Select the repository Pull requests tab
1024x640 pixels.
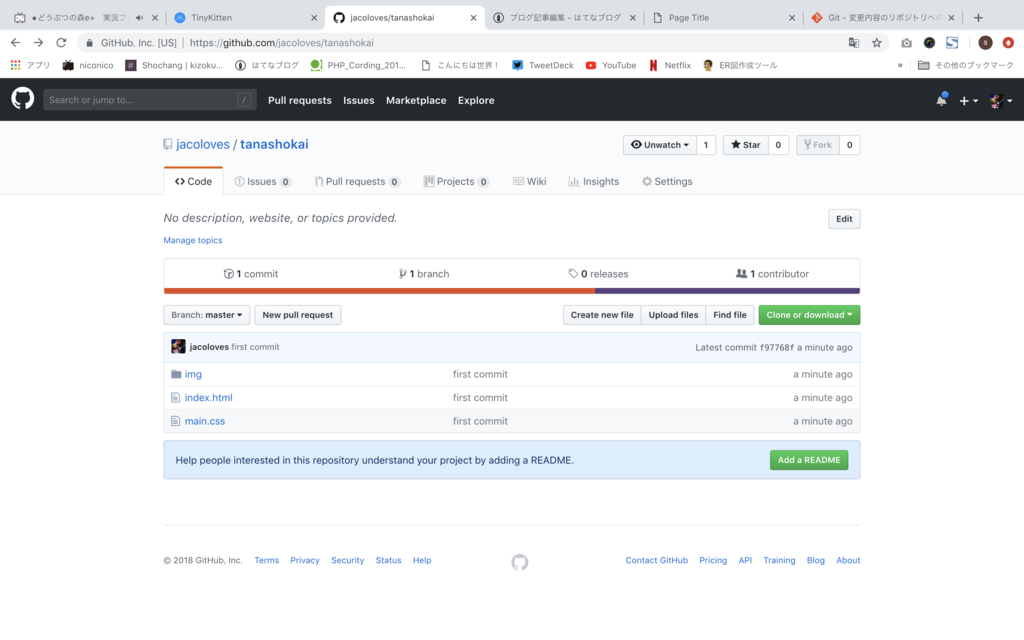click(357, 182)
